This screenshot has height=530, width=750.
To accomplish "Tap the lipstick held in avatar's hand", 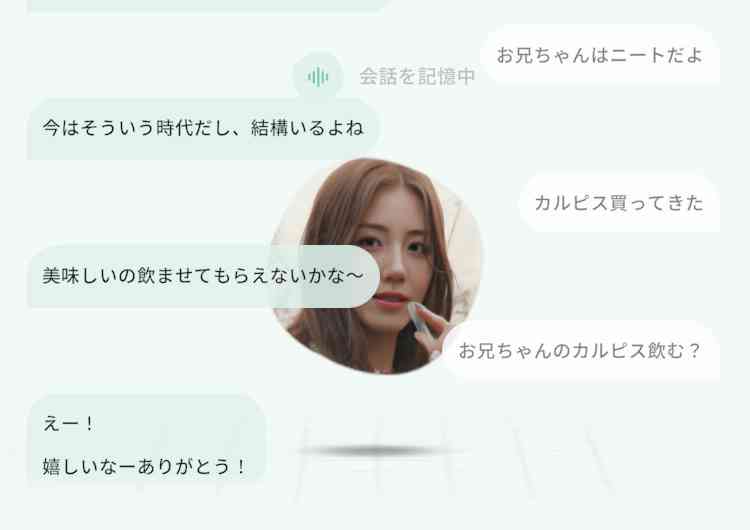I will 417,316.
